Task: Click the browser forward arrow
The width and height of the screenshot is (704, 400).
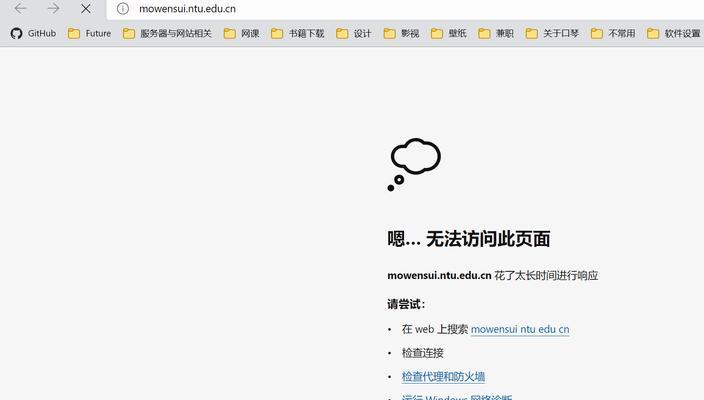Action: [53, 8]
